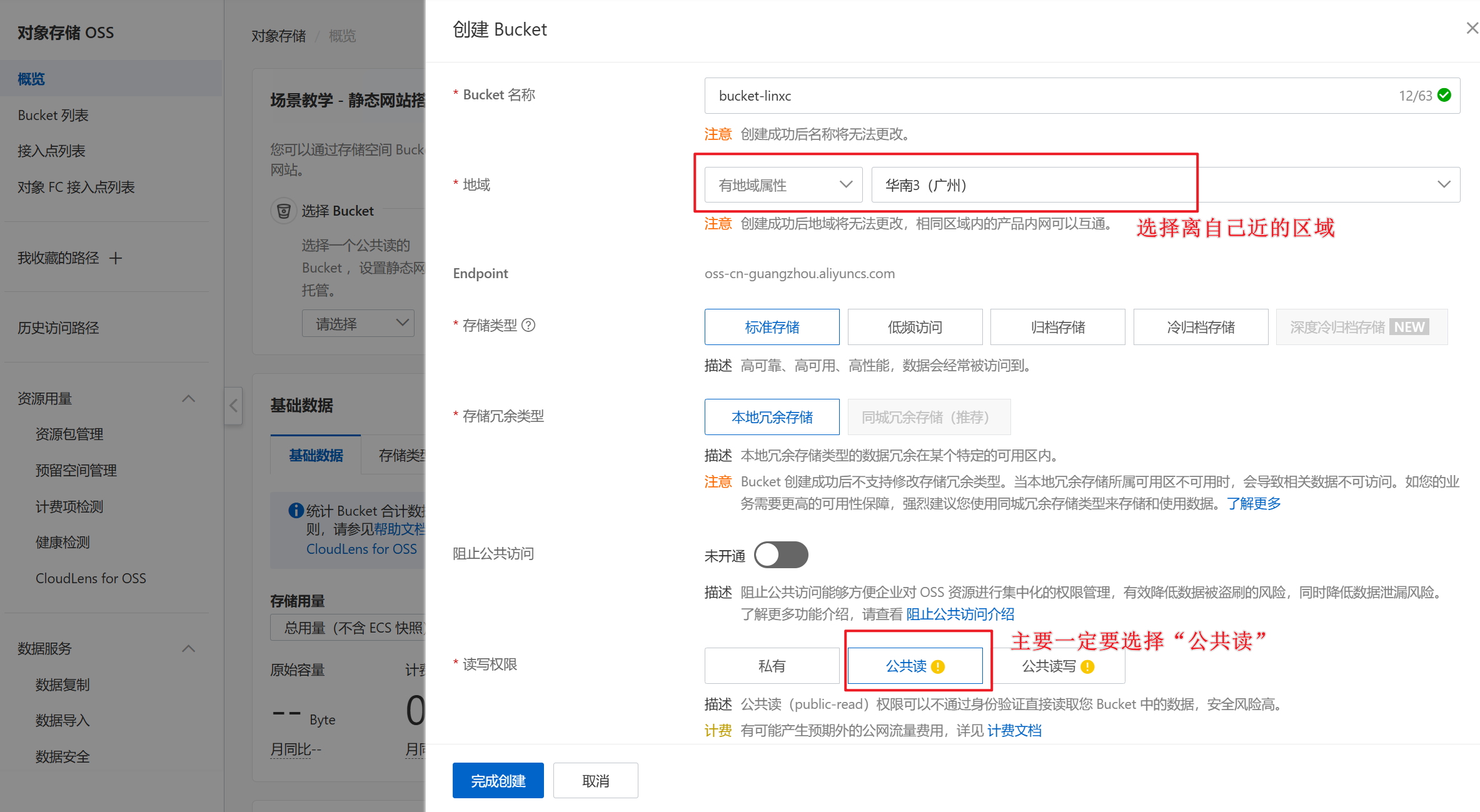
Task: Click the help question icon beside 存储类型
Action: click(x=528, y=325)
